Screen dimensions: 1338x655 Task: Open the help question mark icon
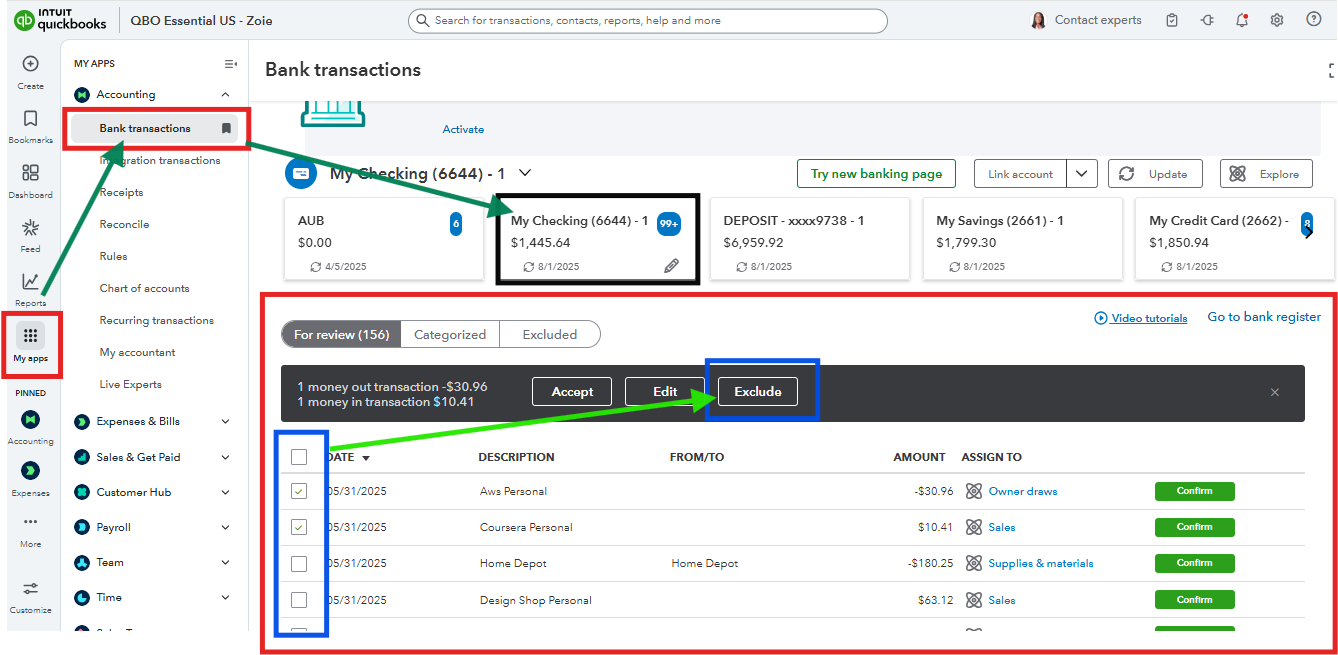tap(1314, 20)
